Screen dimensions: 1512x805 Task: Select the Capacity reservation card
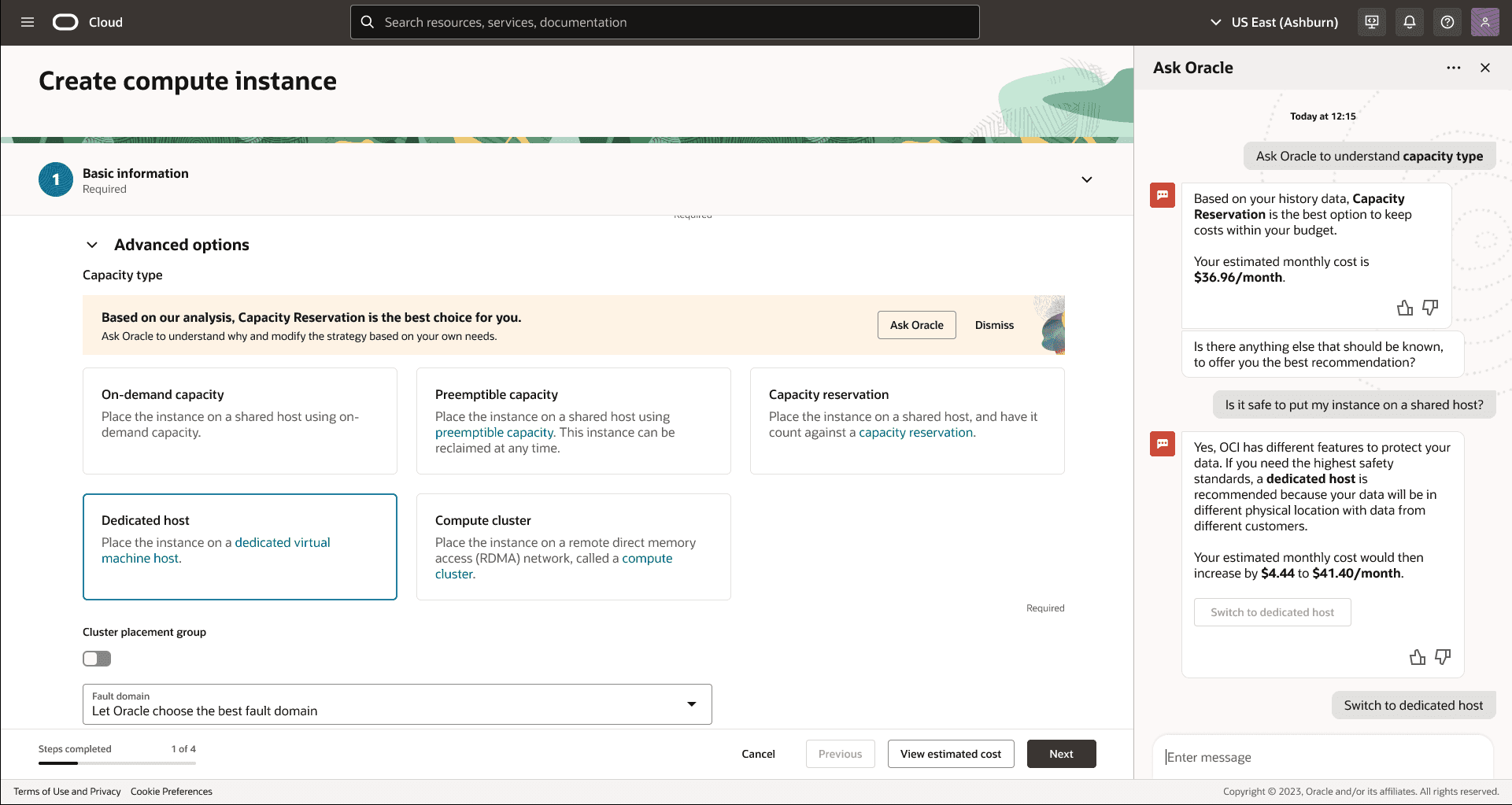point(908,421)
